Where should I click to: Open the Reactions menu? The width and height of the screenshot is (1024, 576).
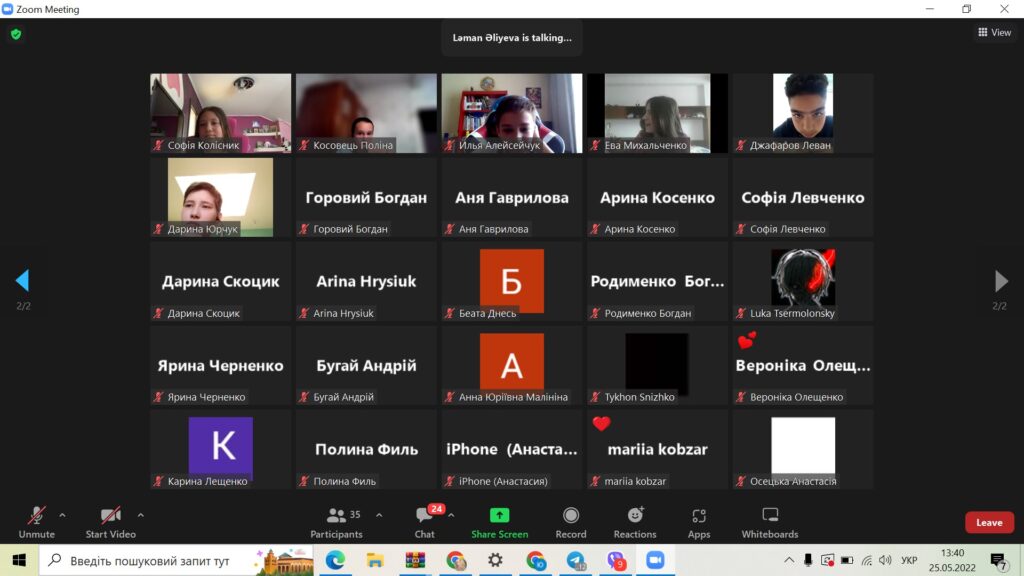635,521
